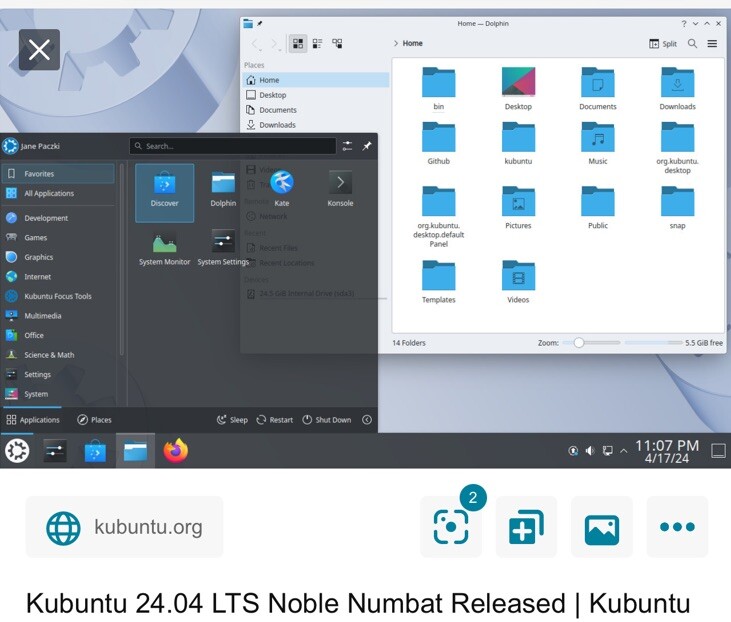Select Downloads in Dolphin Places panel
The width and height of the screenshot is (731, 622).
(316, 125)
